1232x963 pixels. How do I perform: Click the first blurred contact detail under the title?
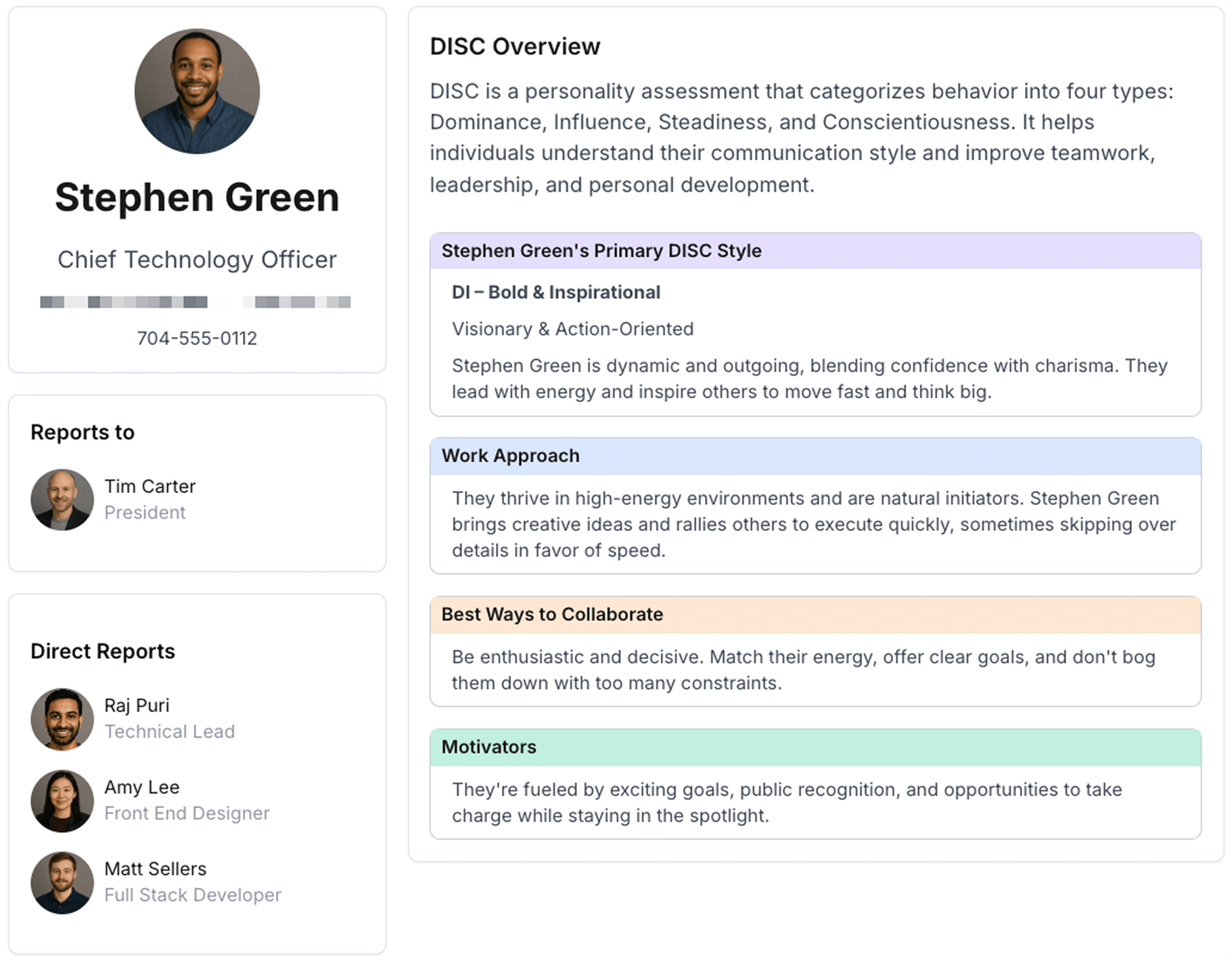coord(124,302)
